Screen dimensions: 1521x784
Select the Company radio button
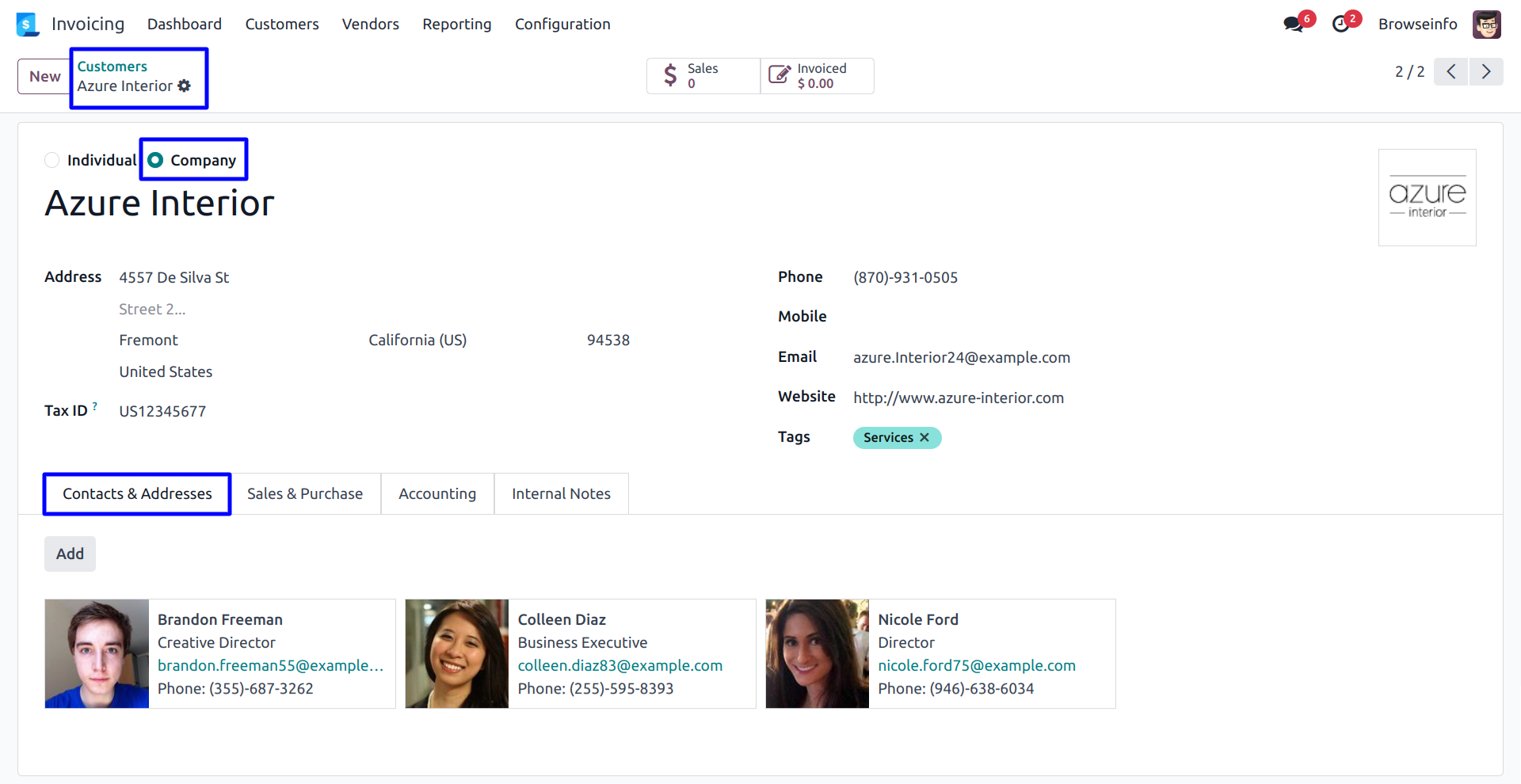(x=156, y=161)
